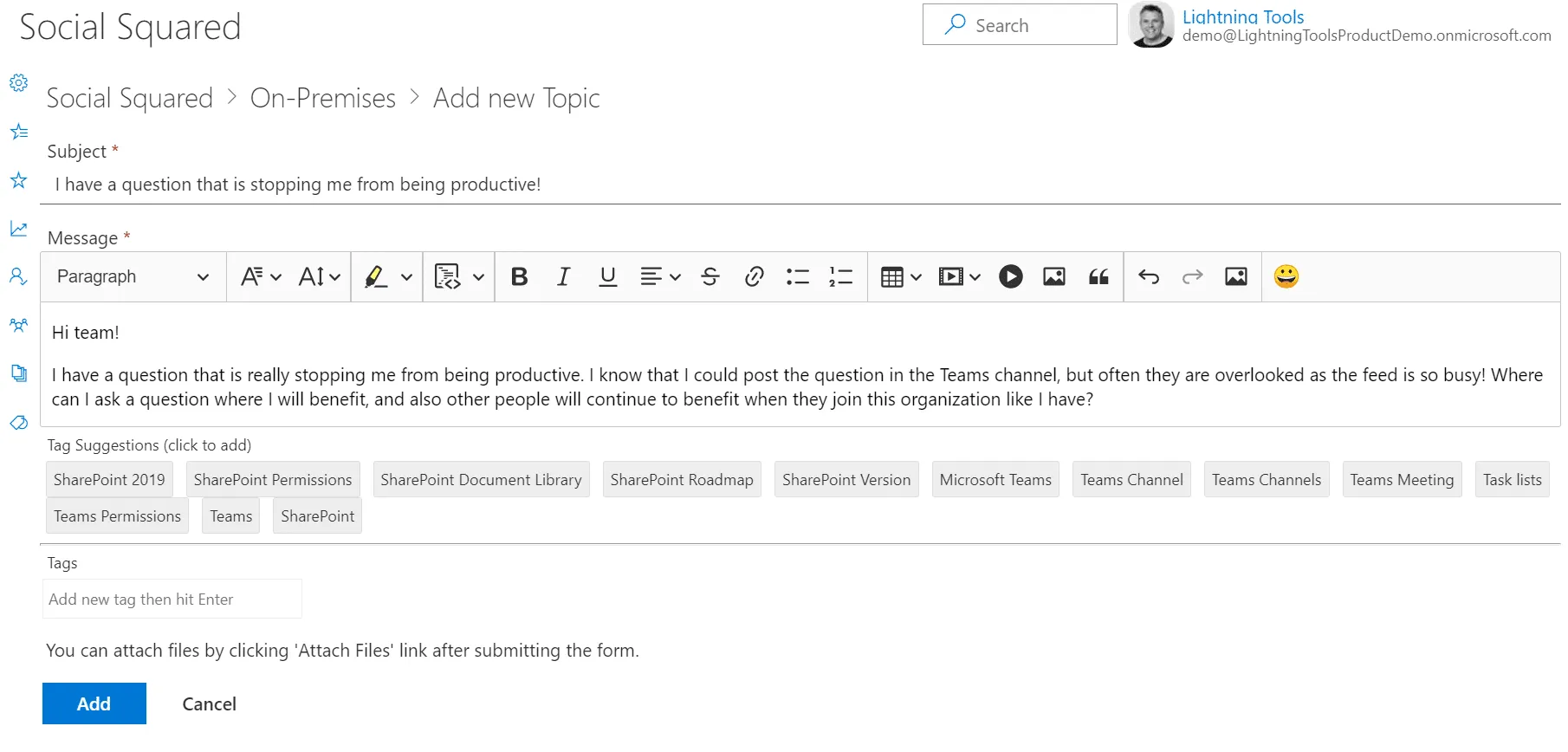
Task: Add the SharePoint Roadmap tag suggestion
Action: [682, 480]
